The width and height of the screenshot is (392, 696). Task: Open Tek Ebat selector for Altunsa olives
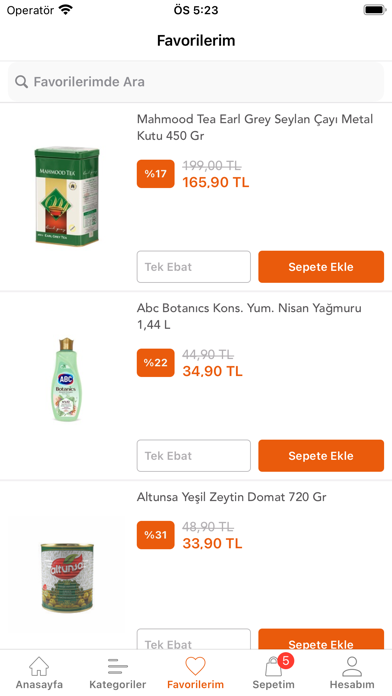[x=194, y=639]
